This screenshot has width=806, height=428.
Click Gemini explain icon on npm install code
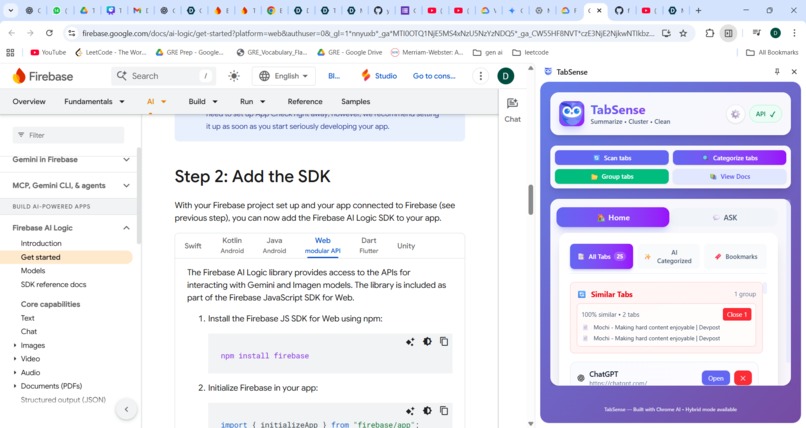click(410, 342)
